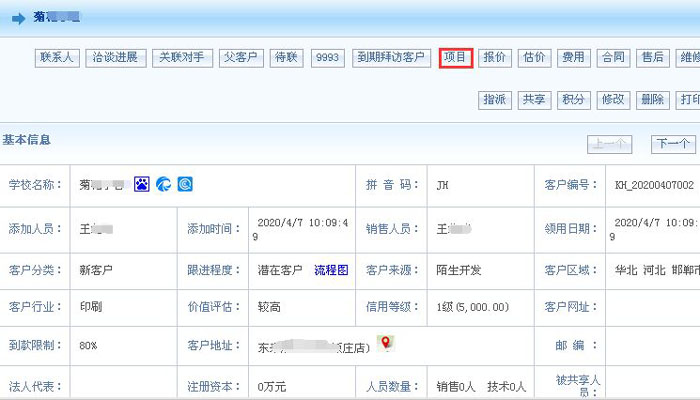Select the highlighted 项目 button

coord(455,58)
